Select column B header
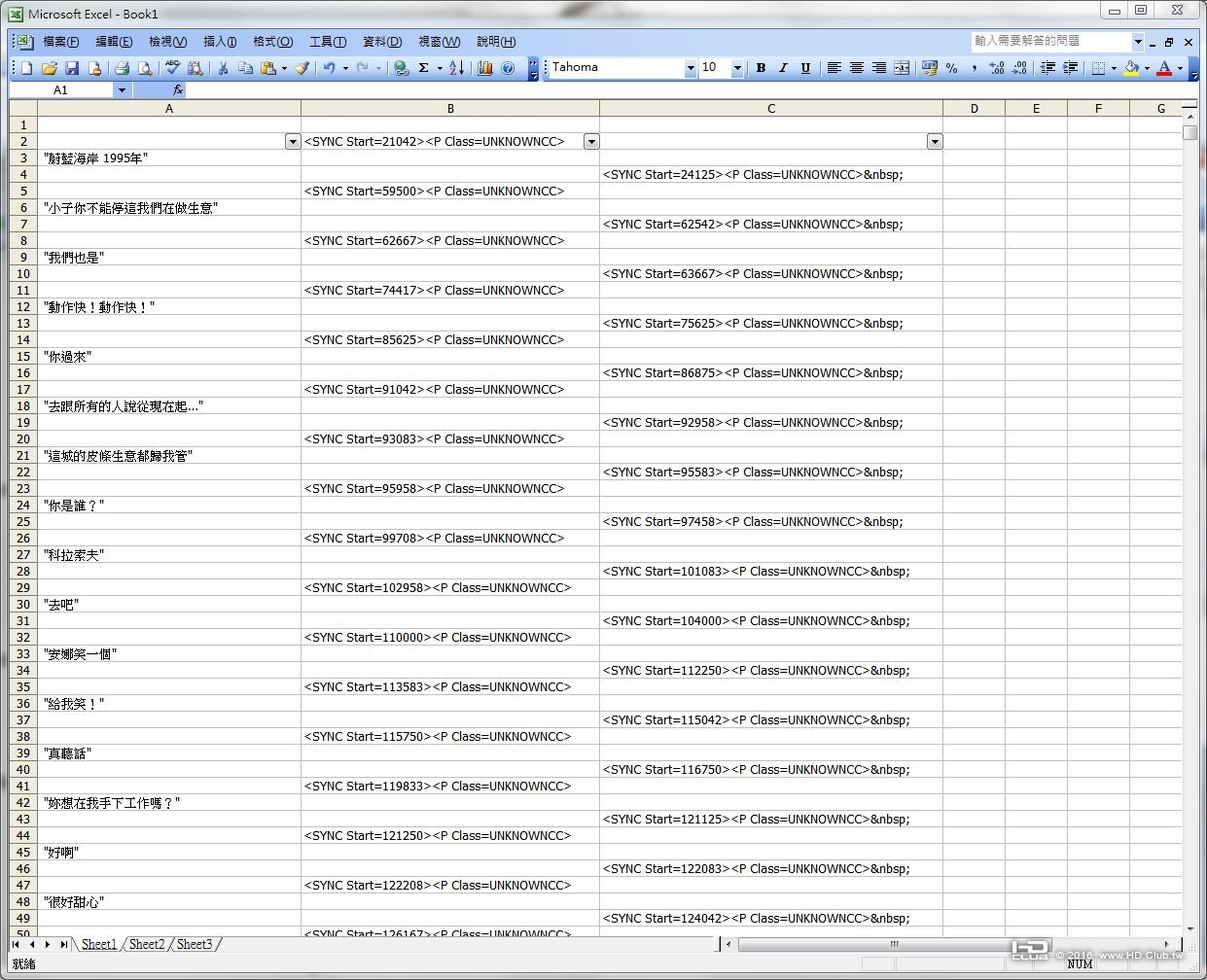Viewport: 1207px width, 980px height. [450, 108]
